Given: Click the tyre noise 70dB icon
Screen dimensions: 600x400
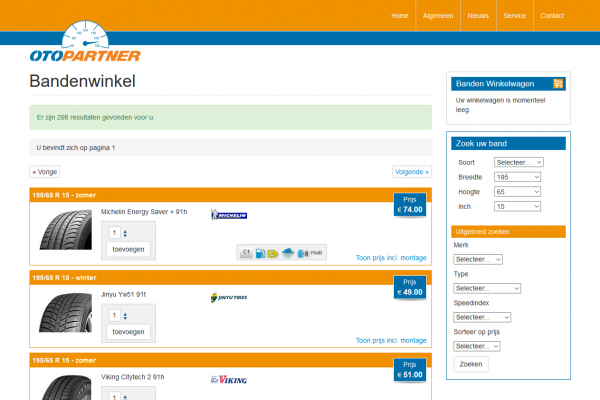Looking at the screenshot, I should tap(310, 253).
